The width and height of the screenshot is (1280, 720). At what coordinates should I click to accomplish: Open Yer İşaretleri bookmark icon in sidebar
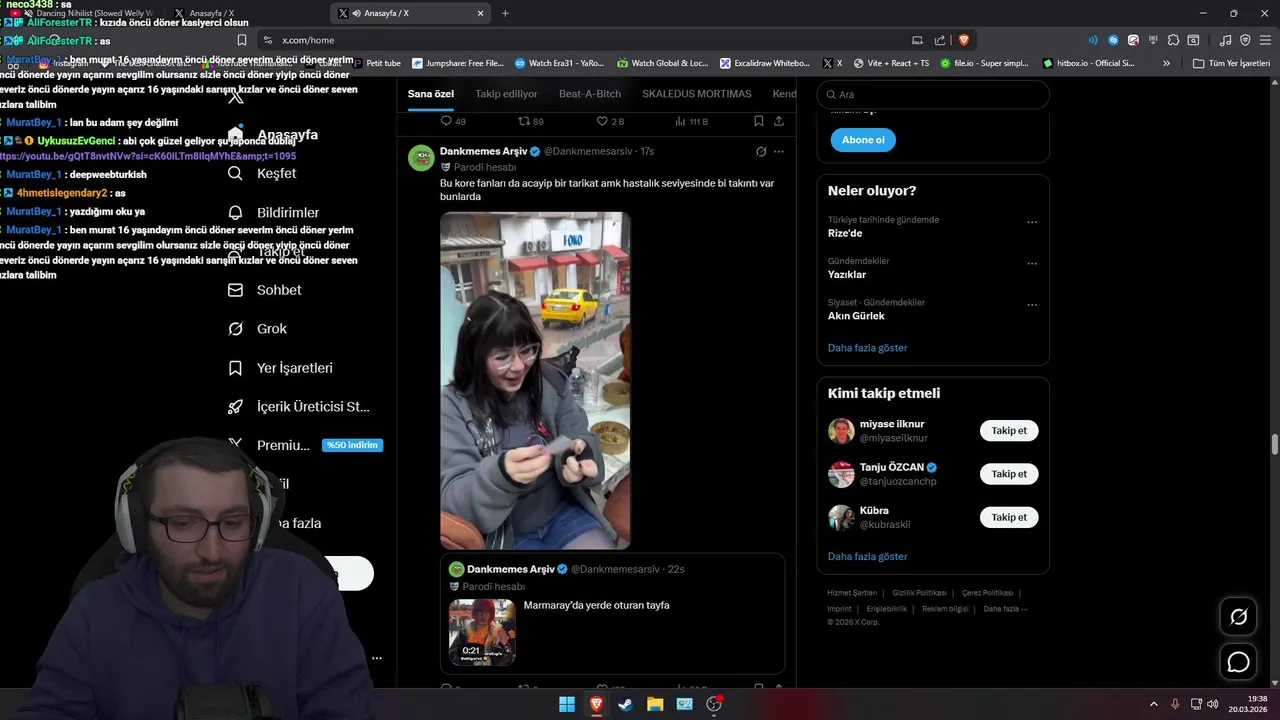click(x=235, y=368)
